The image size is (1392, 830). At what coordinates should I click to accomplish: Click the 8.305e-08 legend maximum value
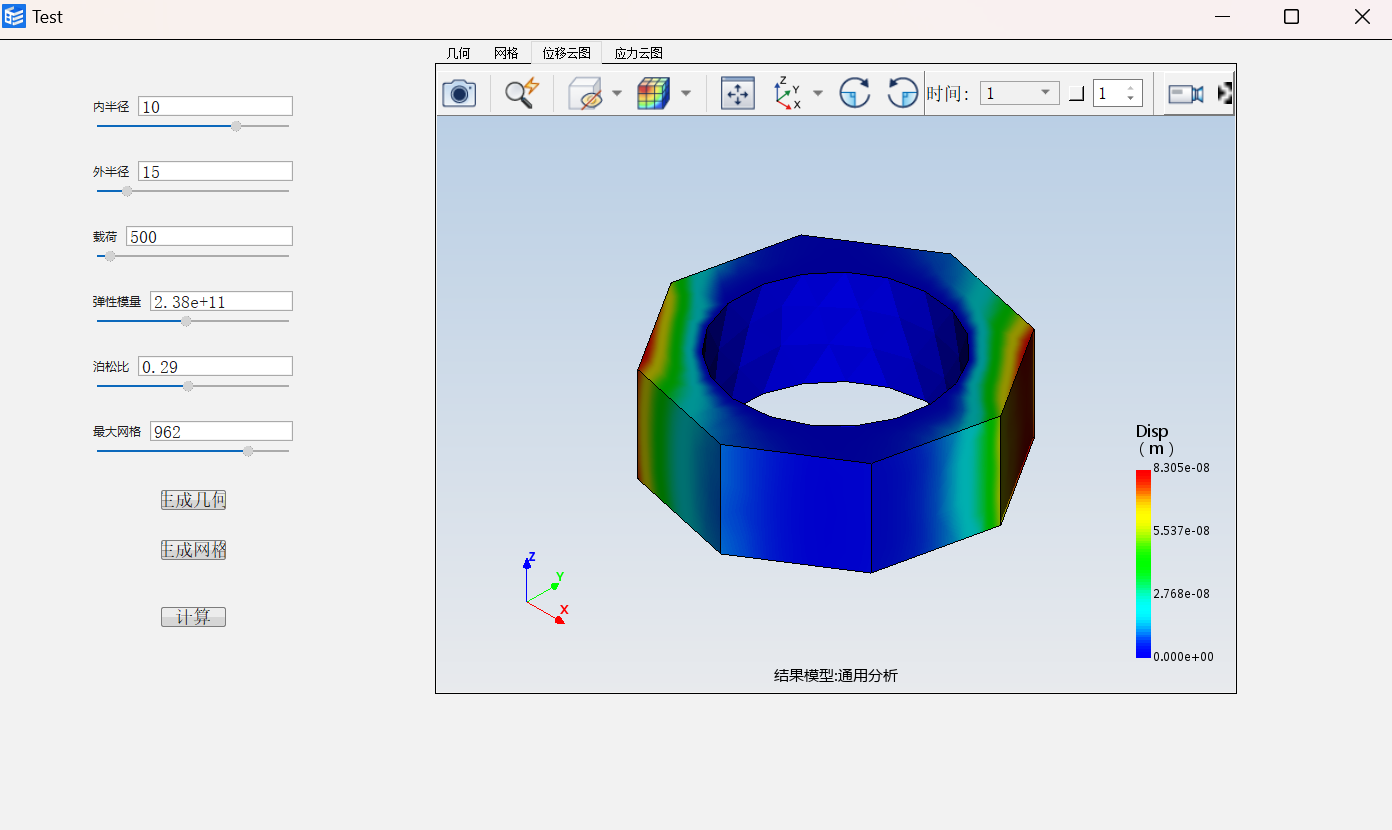tap(1181, 467)
